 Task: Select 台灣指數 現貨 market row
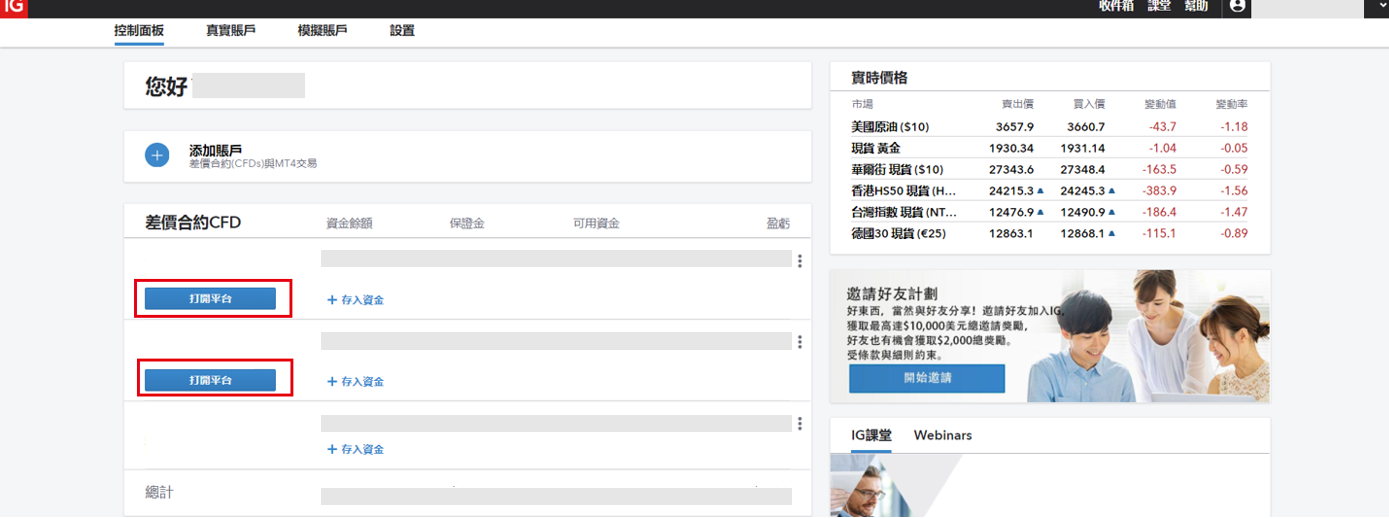(x=1049, y=212)
